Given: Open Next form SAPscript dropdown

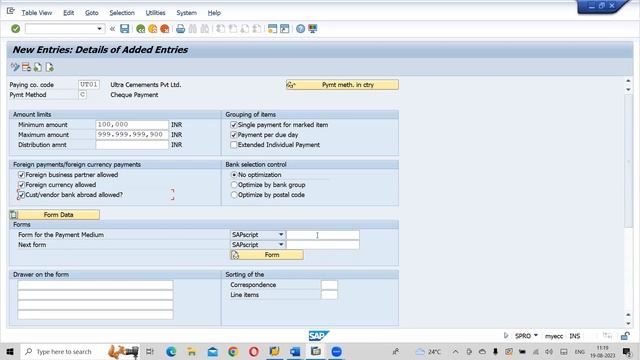Looking at the screenshot, I should 281,244.
